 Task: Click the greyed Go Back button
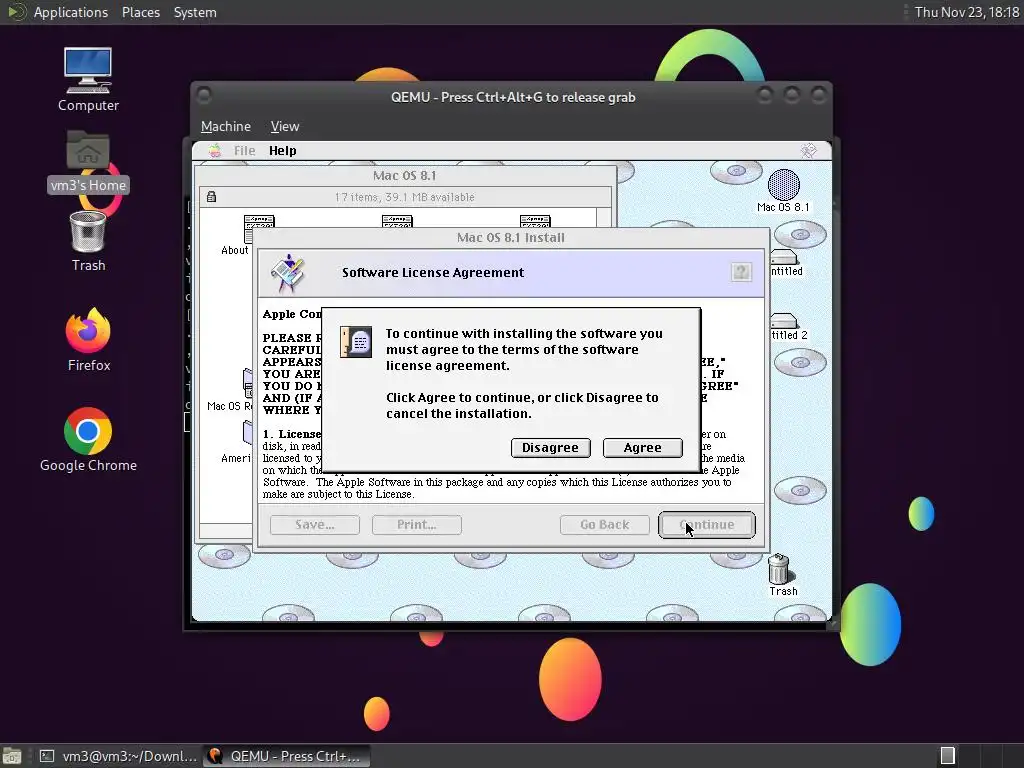point(605,525)
